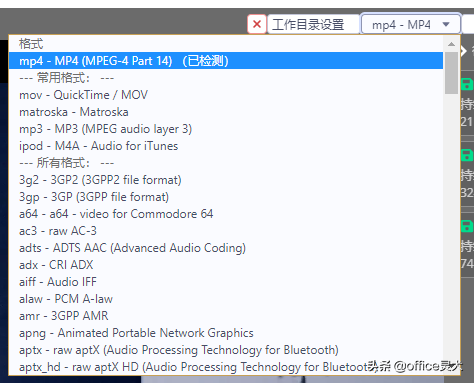Click the red X clear button
The width and height of the screenshot is (474, 383).
pos(257,24)
